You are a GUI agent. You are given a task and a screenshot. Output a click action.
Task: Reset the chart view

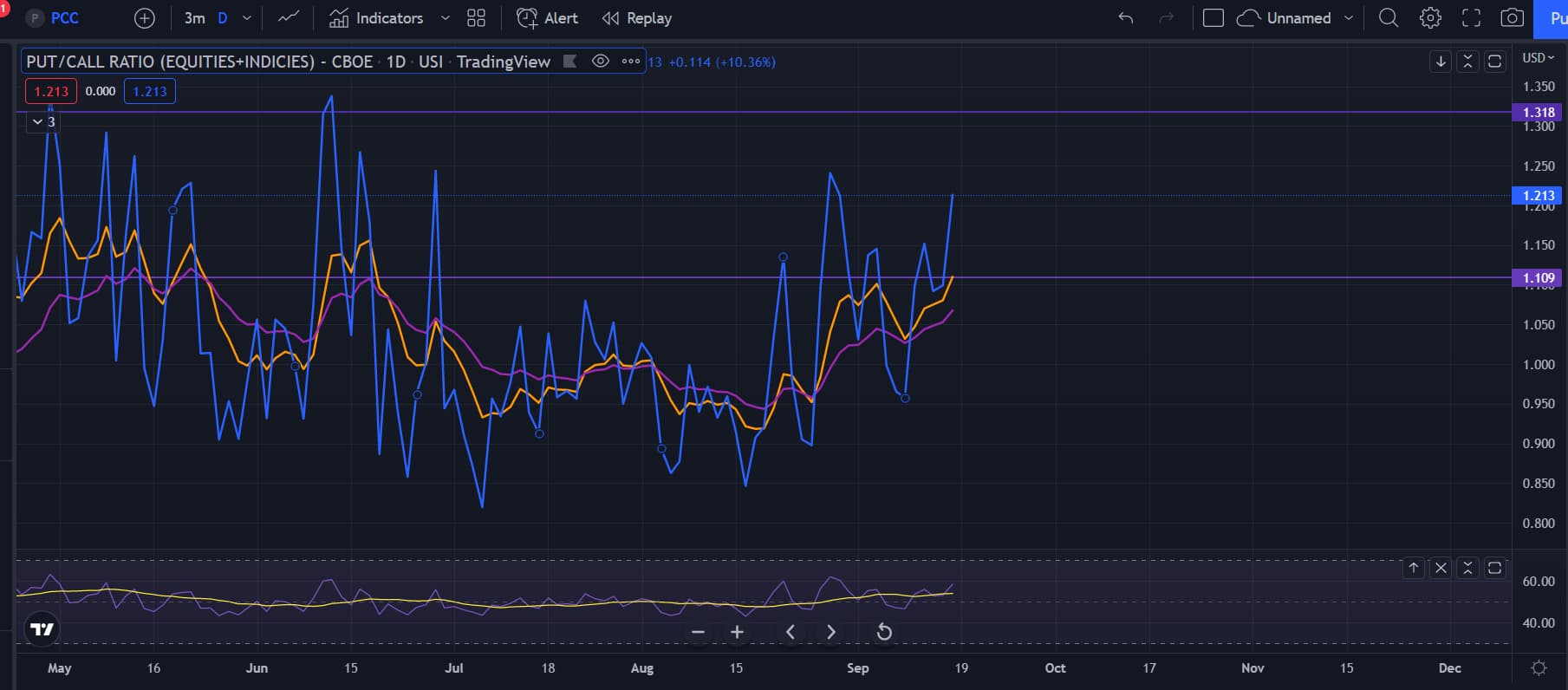pos(884,632)
